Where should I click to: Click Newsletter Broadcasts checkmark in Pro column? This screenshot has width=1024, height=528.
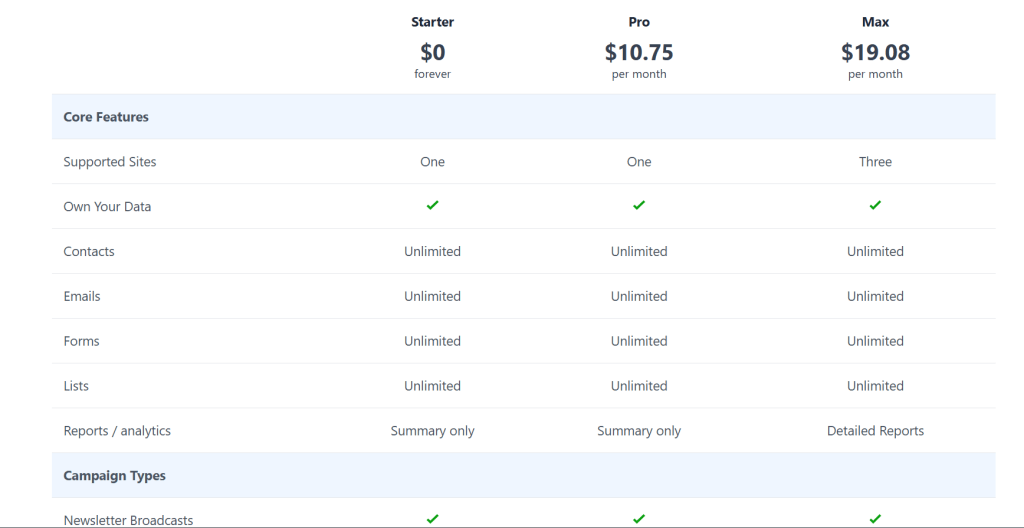pos(639,519)
